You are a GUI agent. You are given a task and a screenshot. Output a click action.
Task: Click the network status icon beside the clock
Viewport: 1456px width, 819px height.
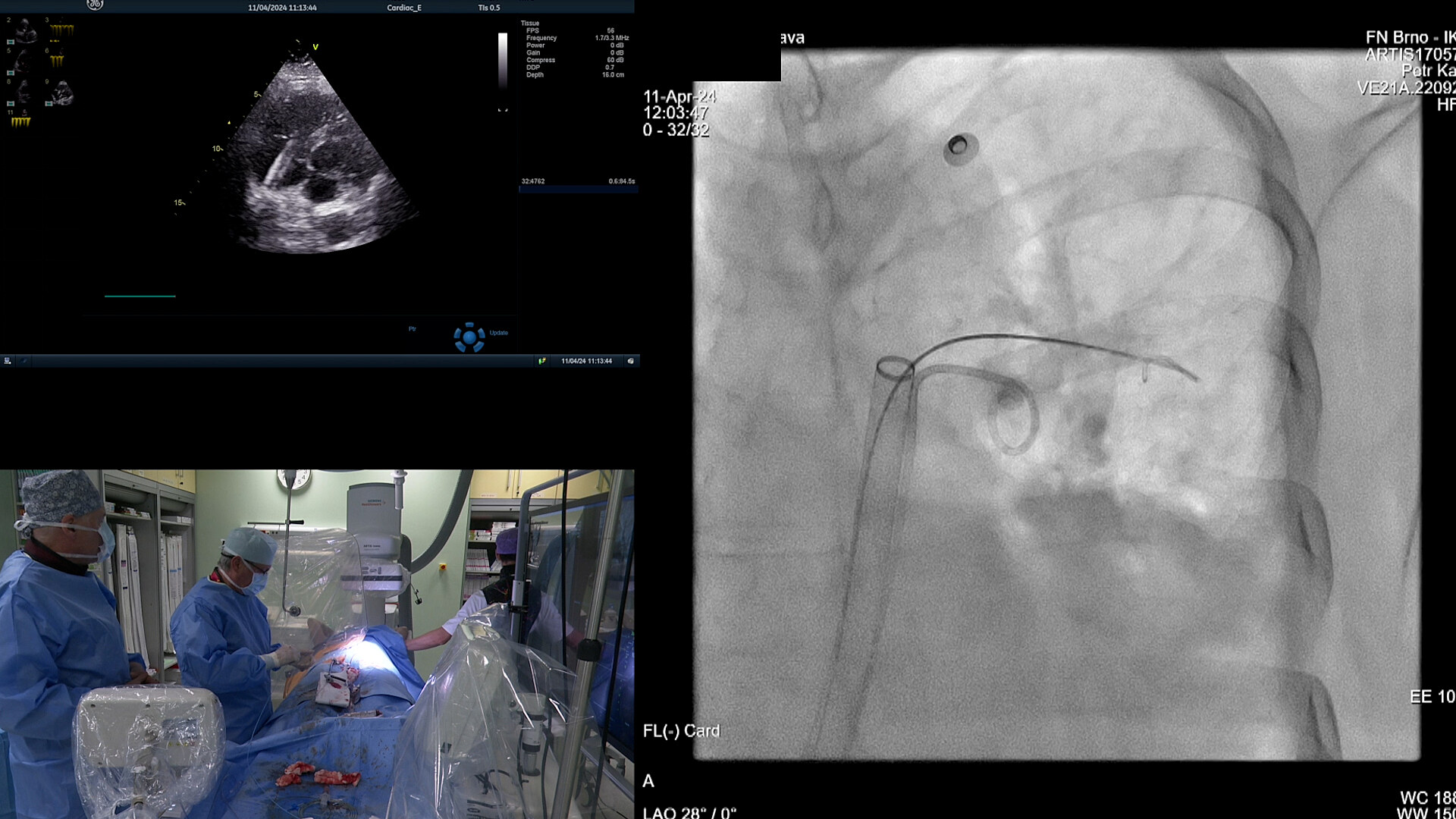[541, 361]
